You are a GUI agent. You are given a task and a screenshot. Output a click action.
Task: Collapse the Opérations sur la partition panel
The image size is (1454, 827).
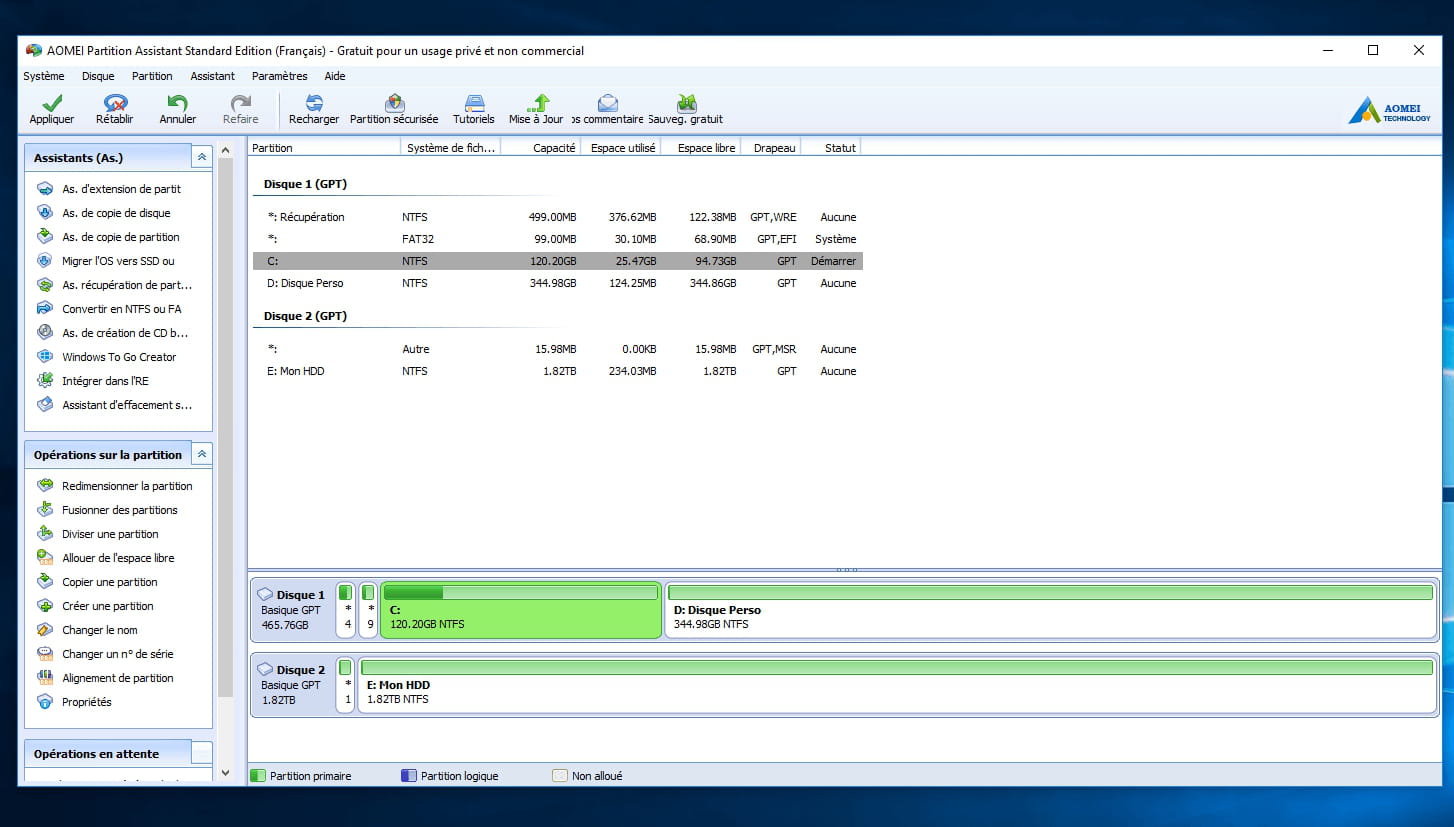[202, 454]
